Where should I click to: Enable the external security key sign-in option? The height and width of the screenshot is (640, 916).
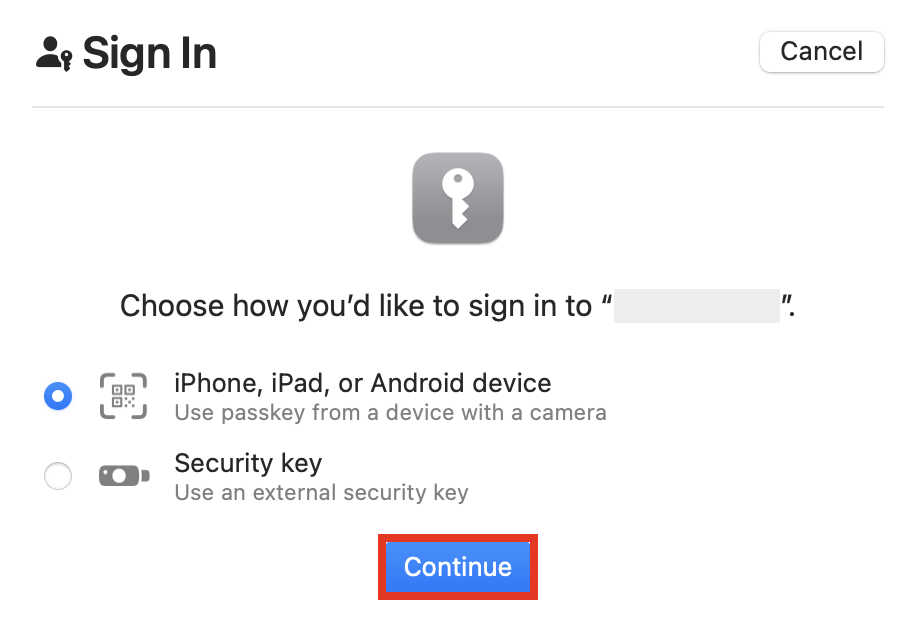[x=58, y=475]
